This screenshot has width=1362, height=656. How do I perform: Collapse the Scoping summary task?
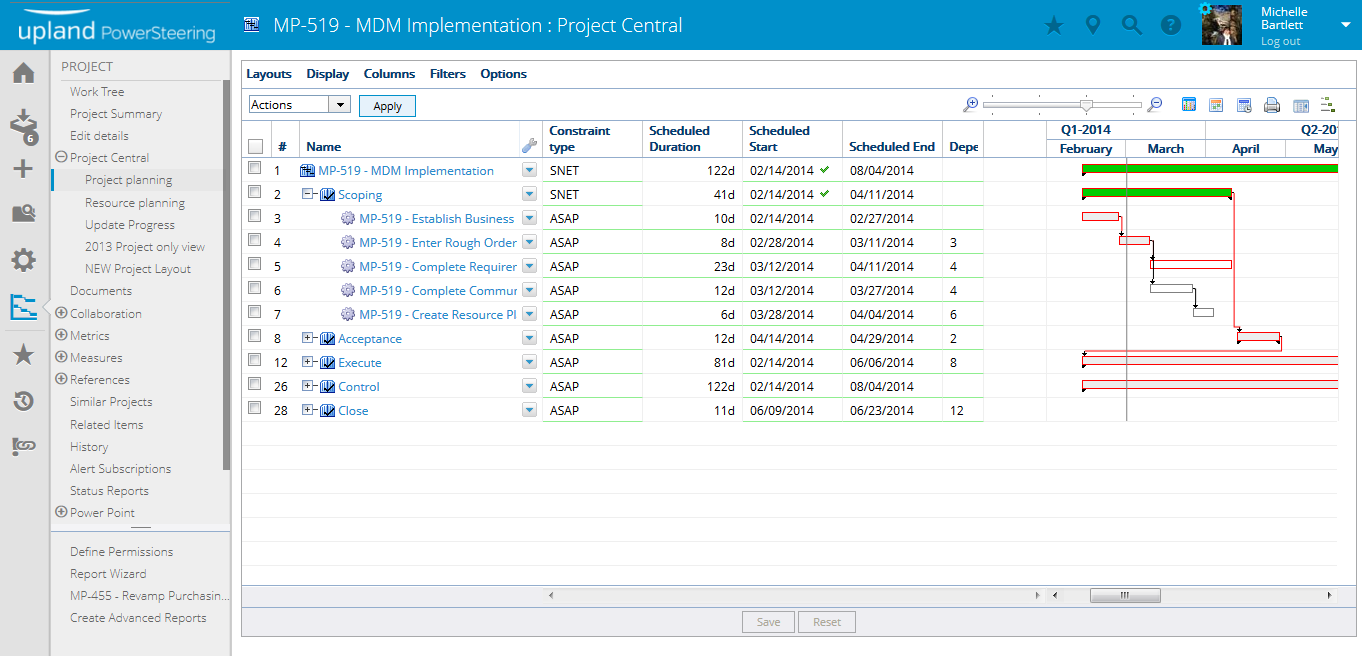(308, 194)
